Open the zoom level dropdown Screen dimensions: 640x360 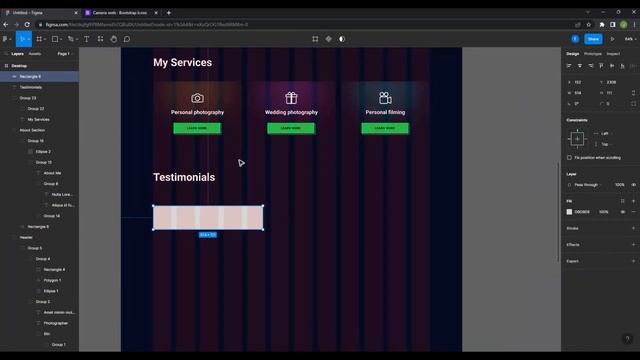(630, 39)
